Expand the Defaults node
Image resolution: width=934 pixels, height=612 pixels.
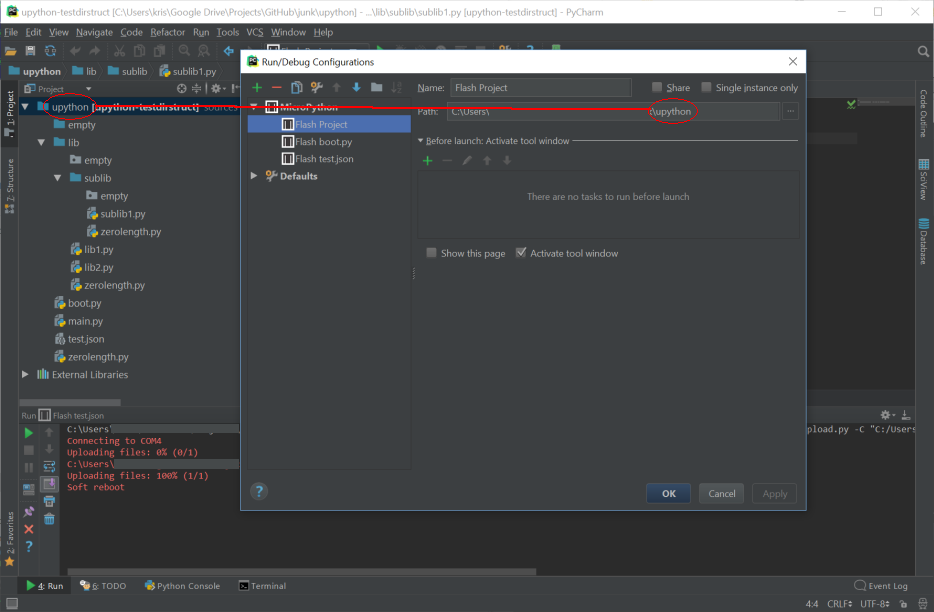tap(254, 176)
